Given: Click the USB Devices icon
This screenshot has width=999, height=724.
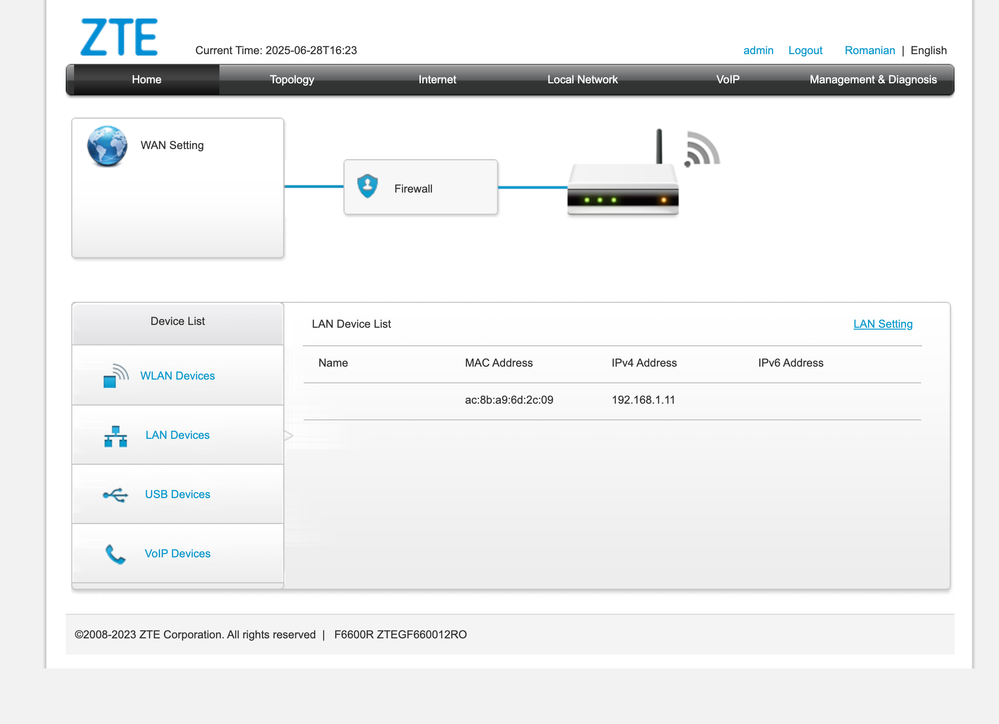Looking at the screenshot, I should (x=116, y=495).
